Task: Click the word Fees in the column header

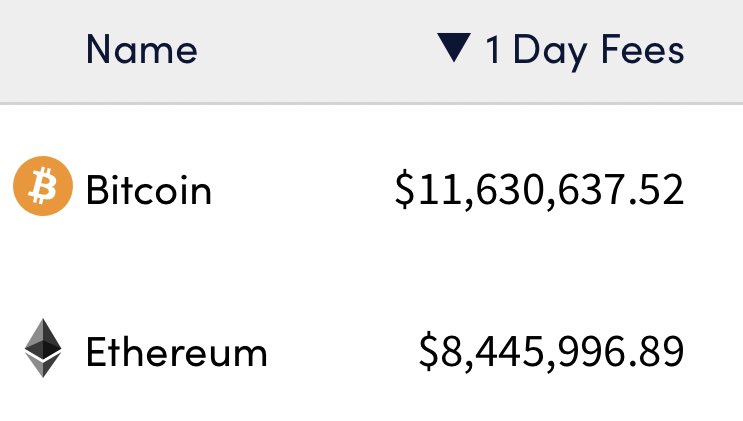Action: [x=643, y=49]
